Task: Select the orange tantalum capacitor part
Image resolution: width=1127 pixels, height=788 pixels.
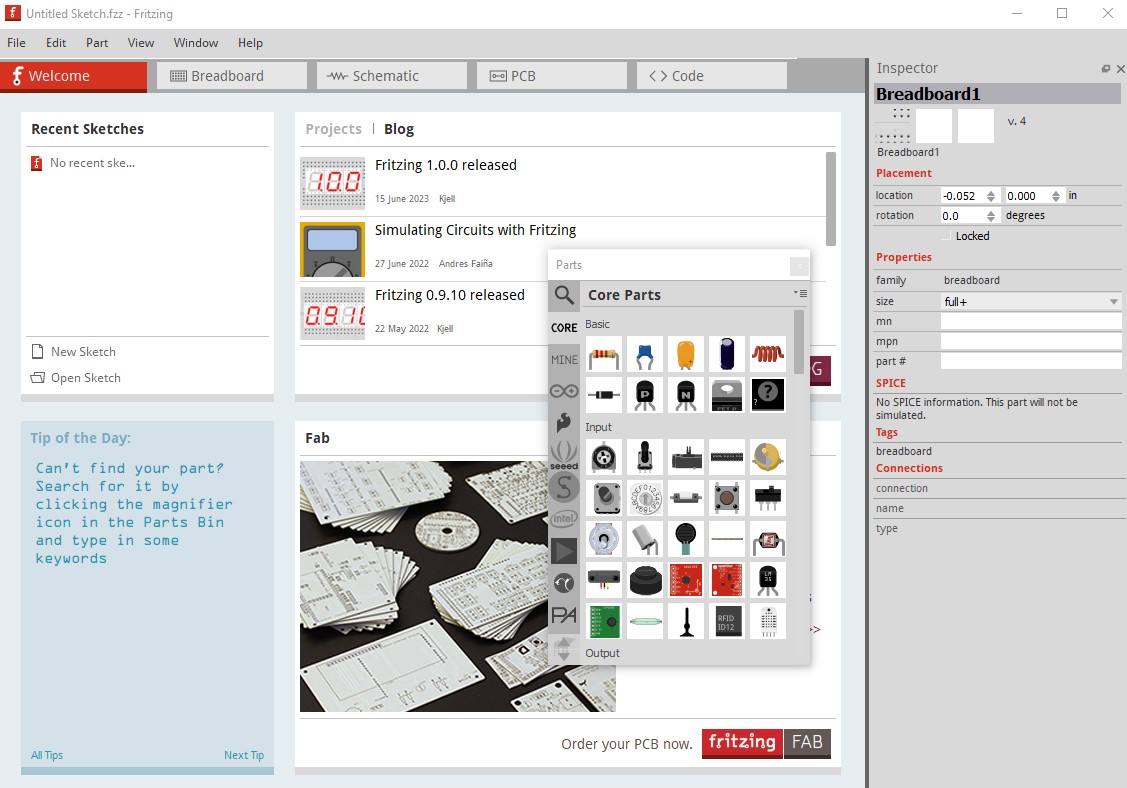Action: tap(686, 354)
